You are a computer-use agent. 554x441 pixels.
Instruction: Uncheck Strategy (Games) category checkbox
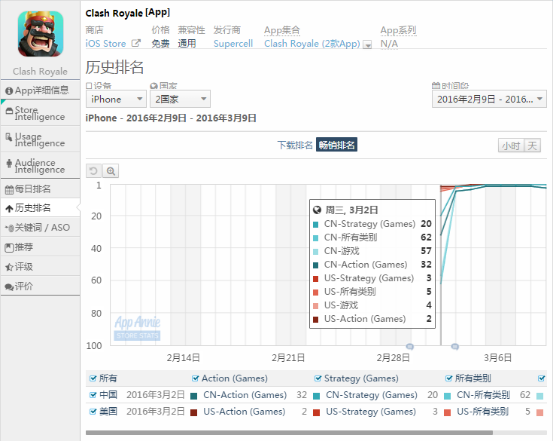pos(318,378)
